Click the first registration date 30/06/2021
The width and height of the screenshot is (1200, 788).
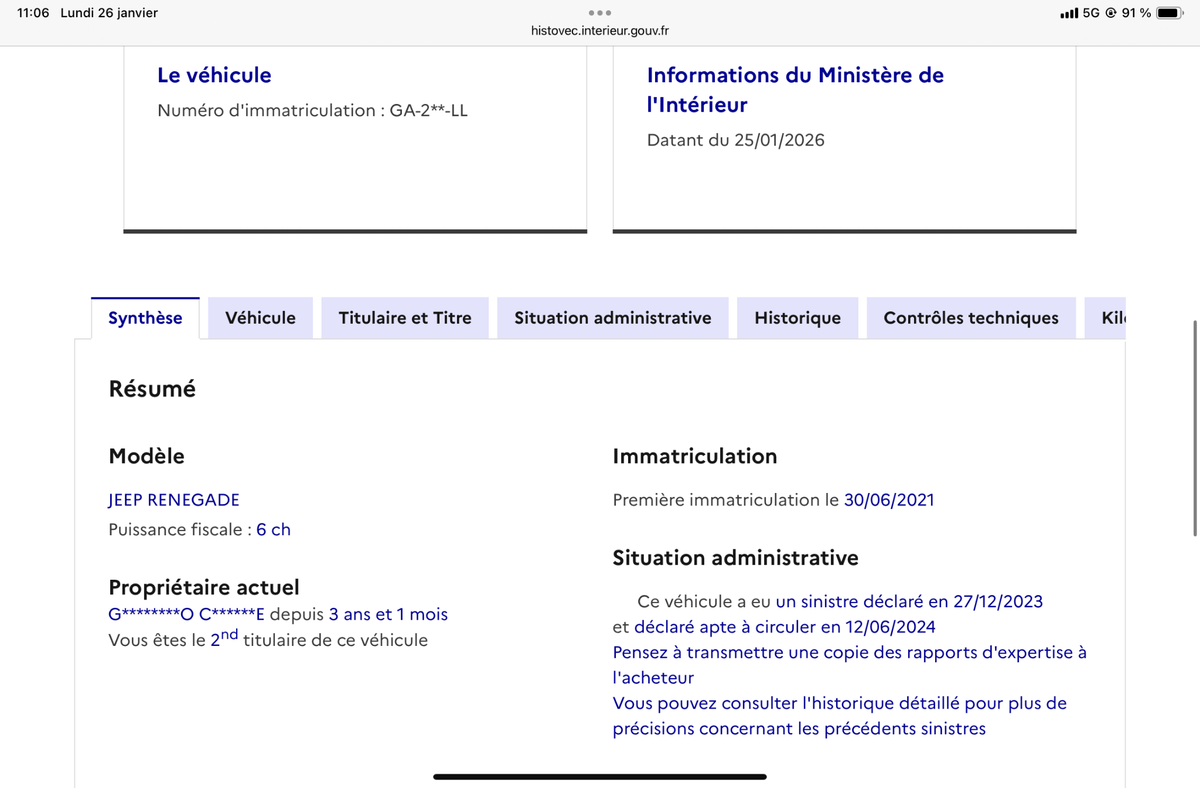(889, 500)
